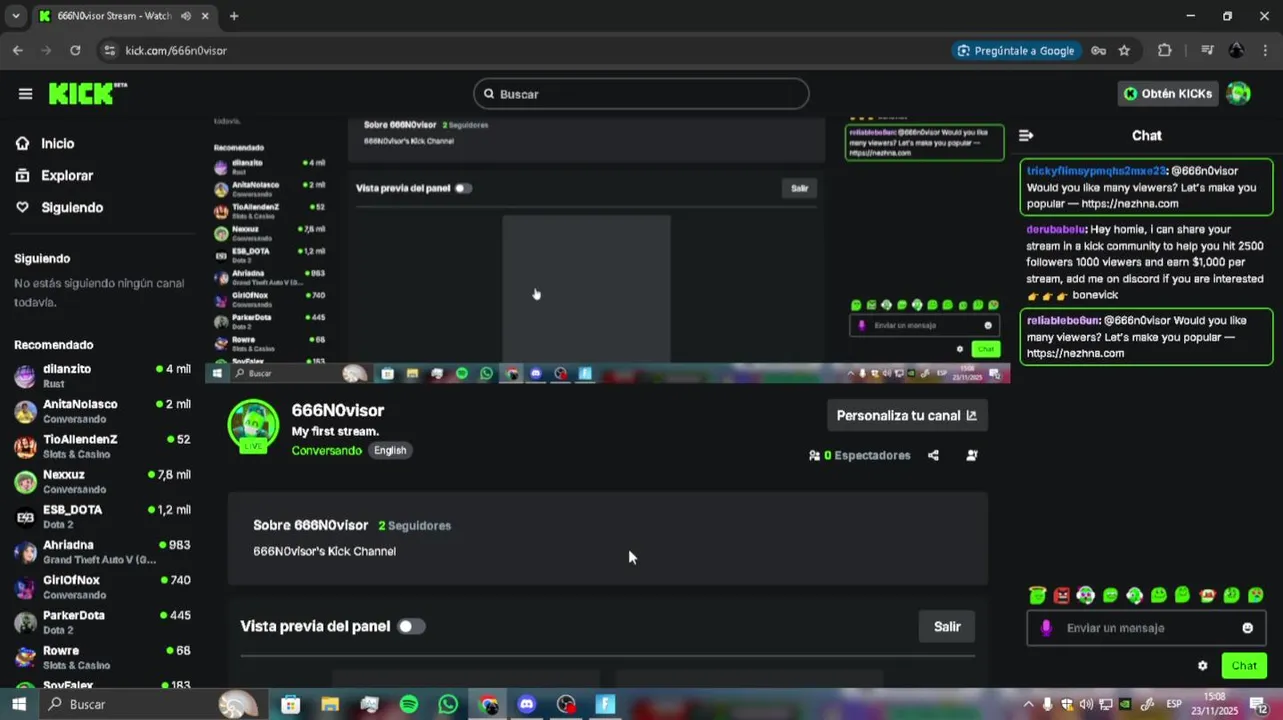The height and width of the screenshot is (720, 1283).
Task: Click the 2 Seguidores text
Action: coord(415,525)
